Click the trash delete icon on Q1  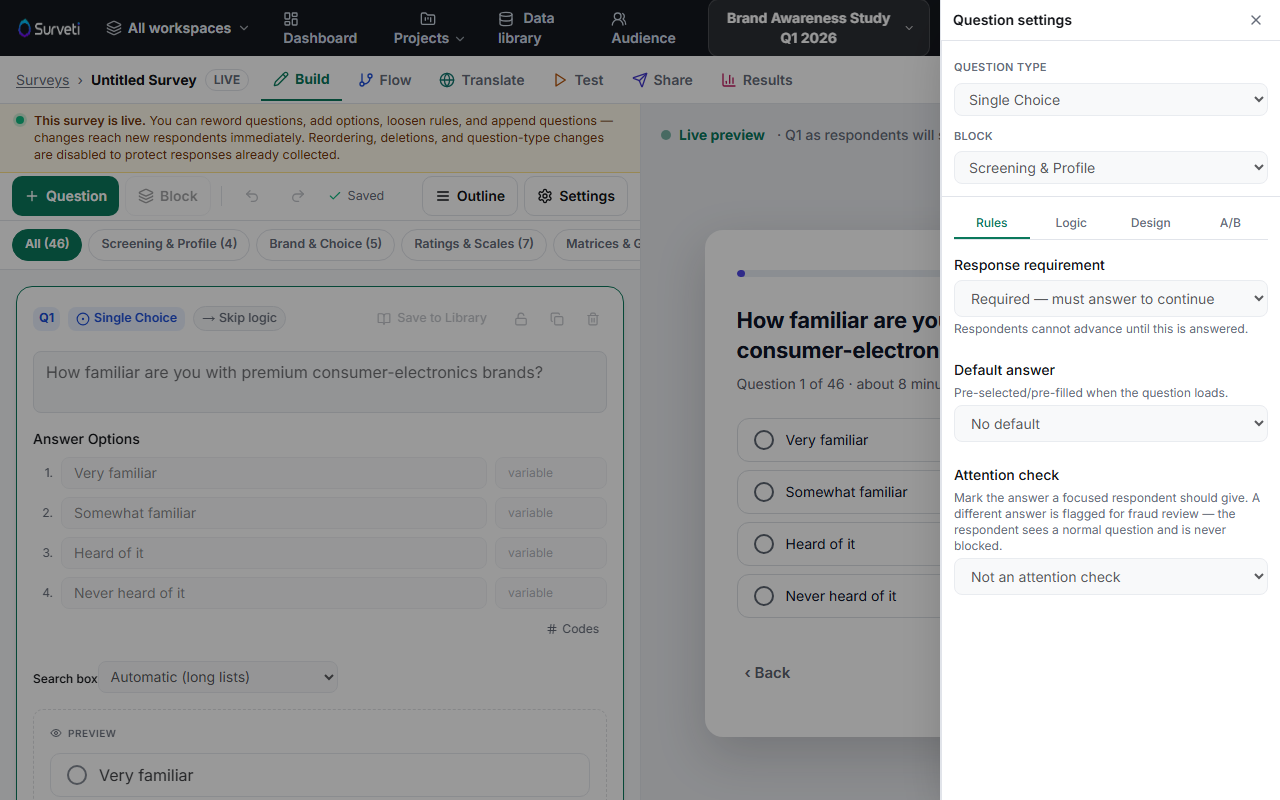(x=593, y=319)
